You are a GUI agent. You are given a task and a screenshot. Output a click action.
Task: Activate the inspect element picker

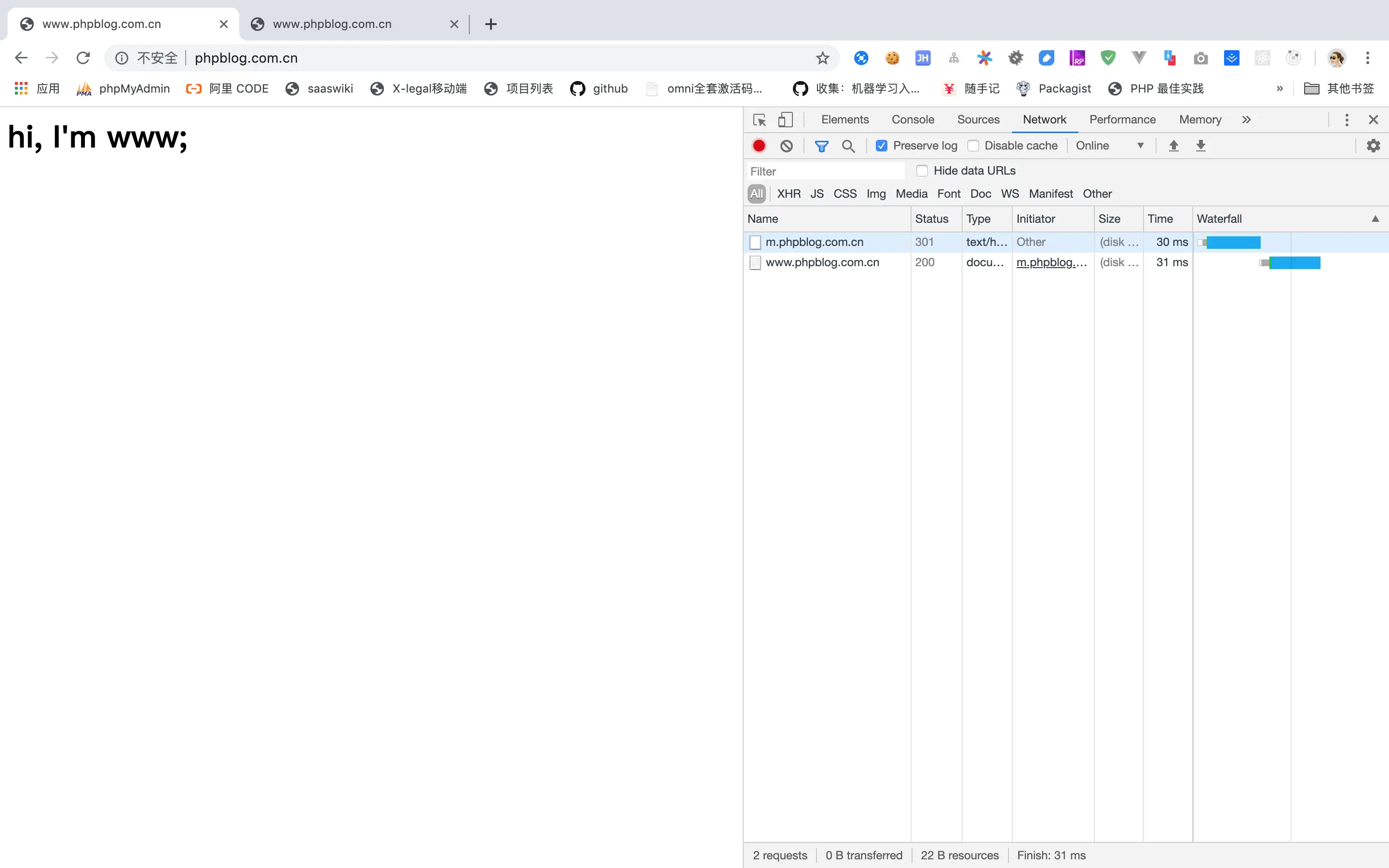click(759, 120)
